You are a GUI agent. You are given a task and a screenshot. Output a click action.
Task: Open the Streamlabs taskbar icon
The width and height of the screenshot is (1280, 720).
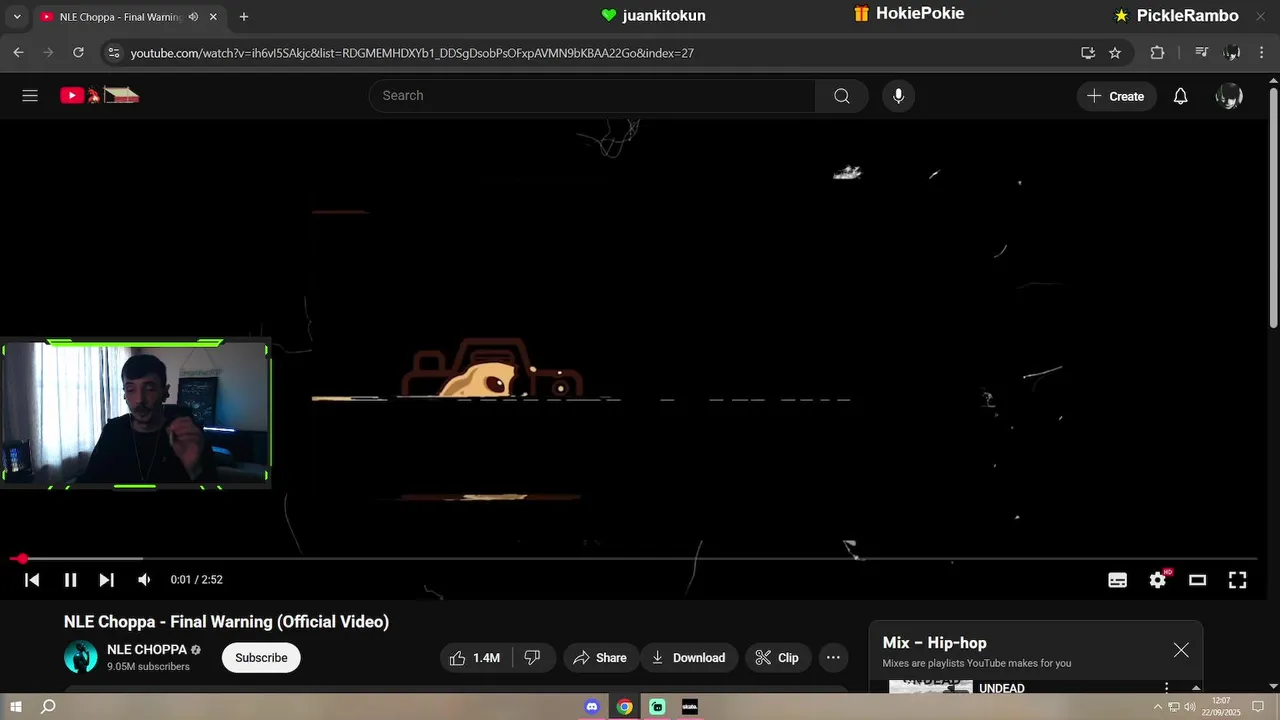tap(658, 707)
